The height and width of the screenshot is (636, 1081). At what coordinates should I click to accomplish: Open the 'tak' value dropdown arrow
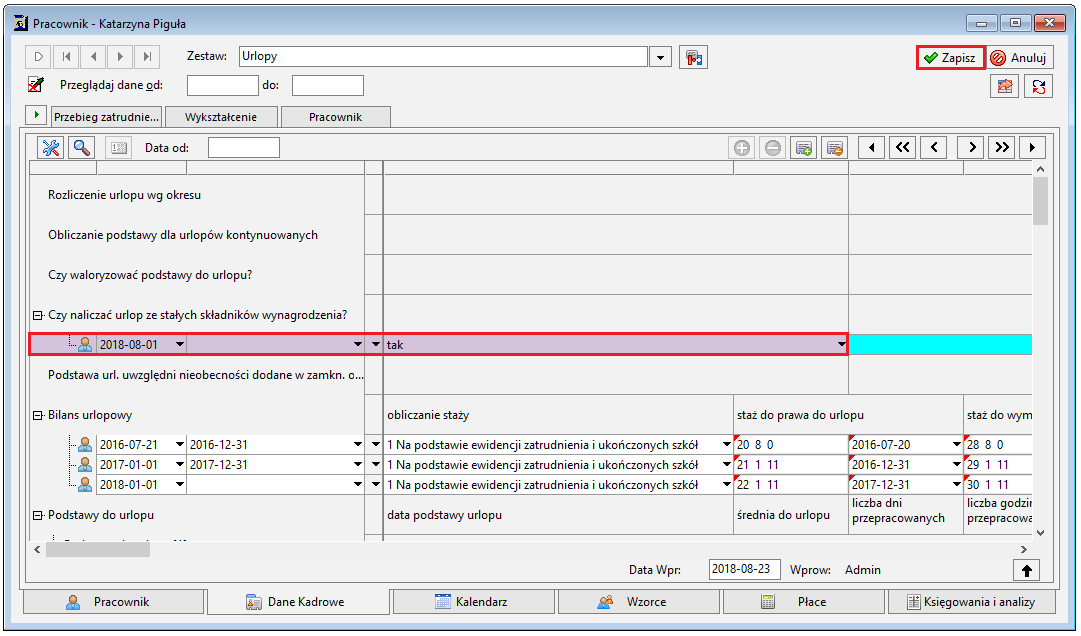click(x=842, y=344)
